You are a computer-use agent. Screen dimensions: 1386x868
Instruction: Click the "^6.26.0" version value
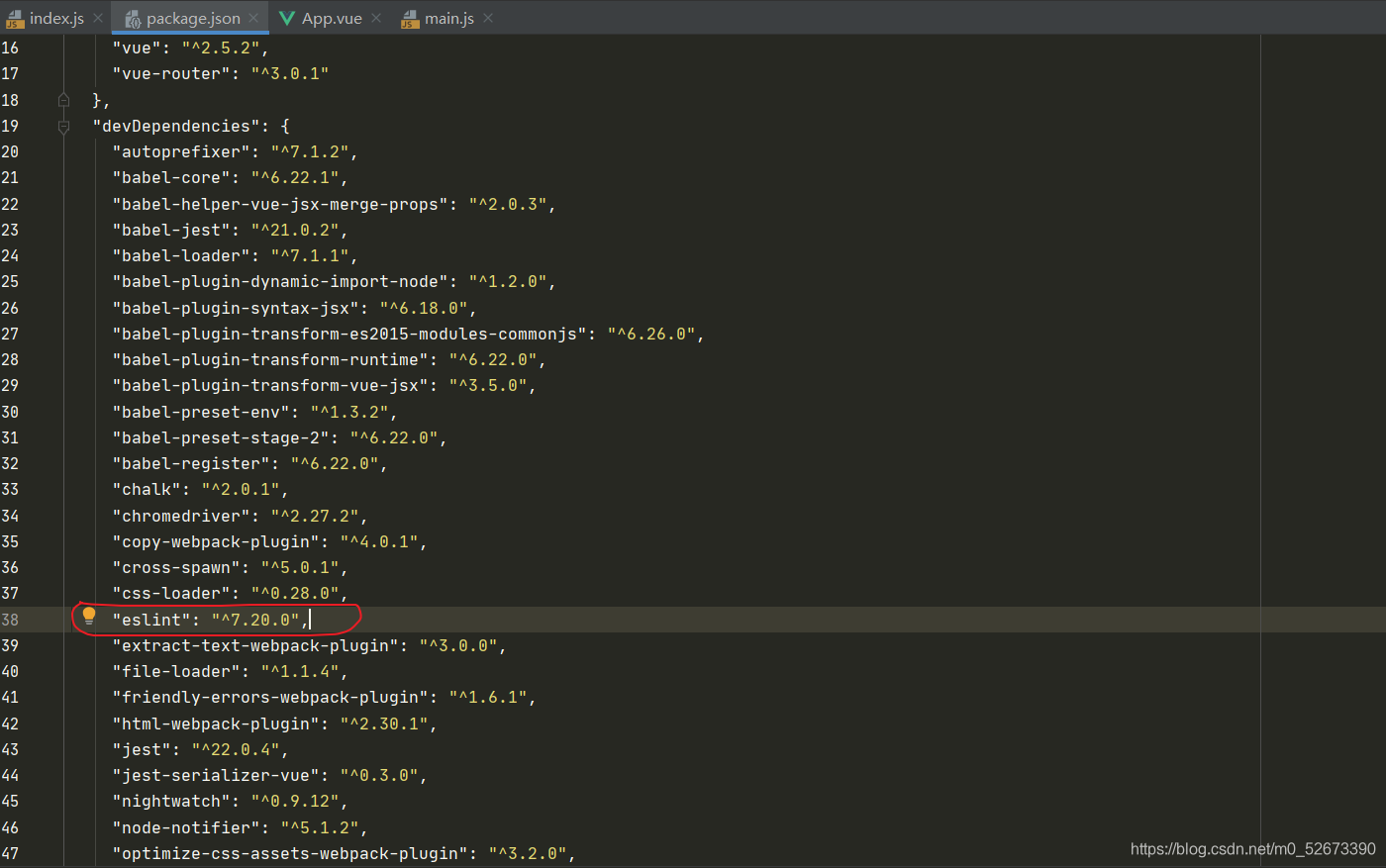[x=651, y=334]
